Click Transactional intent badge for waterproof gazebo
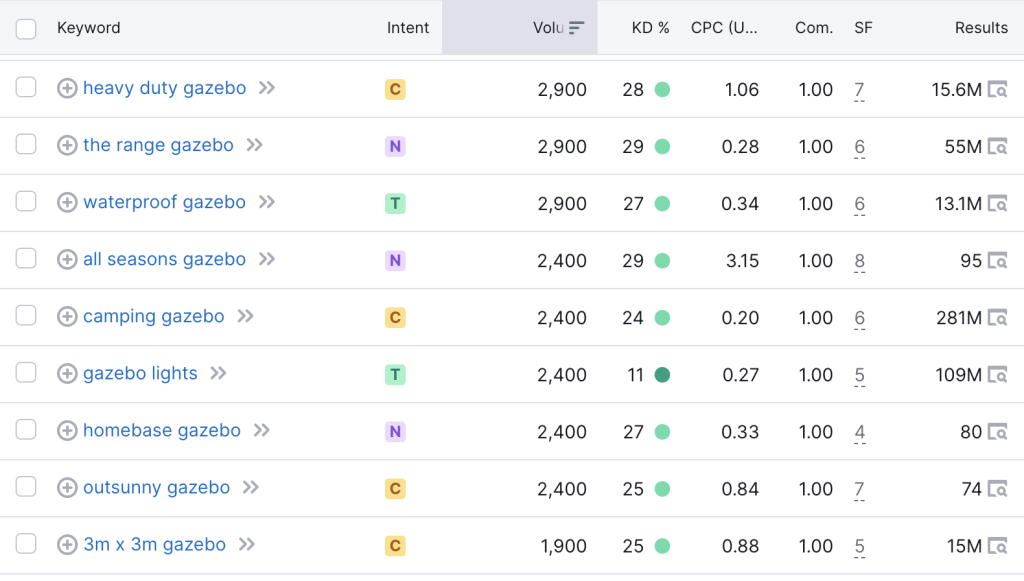 395,204
